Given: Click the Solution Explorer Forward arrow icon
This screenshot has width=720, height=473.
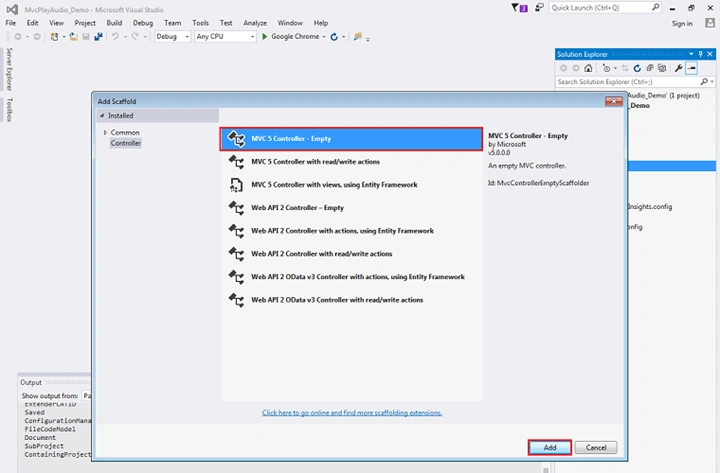Looking at the screenshot, I should pos(576,68).
